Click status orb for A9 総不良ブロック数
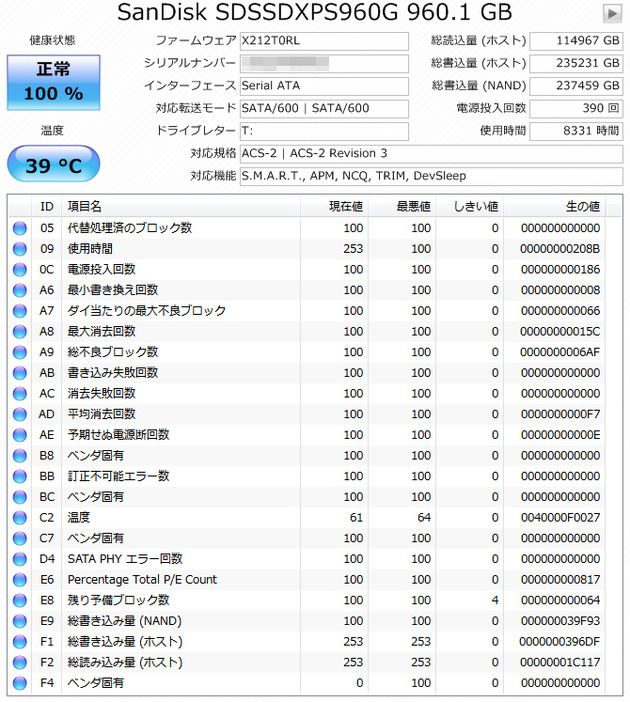 point(20,352)
